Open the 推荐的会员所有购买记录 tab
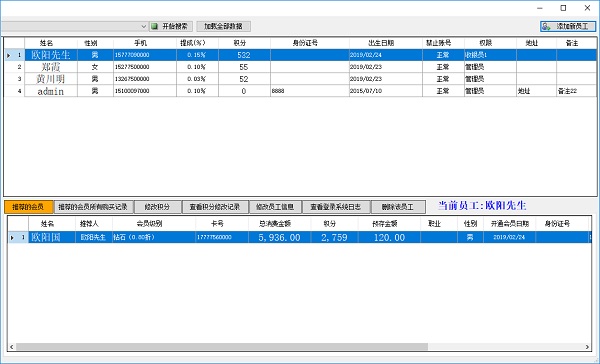Image resolution: width=600 pixels, height=364 pixels. click(x=93, y=207)
